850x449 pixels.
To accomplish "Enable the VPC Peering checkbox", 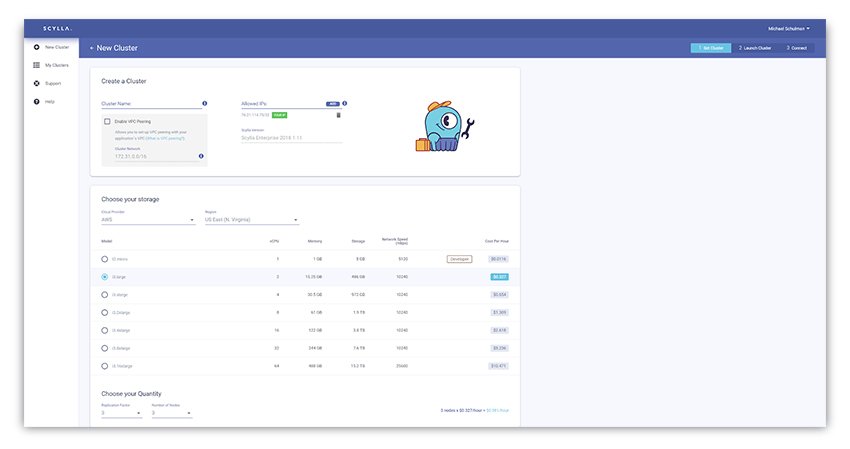I will tap(108, 121).
